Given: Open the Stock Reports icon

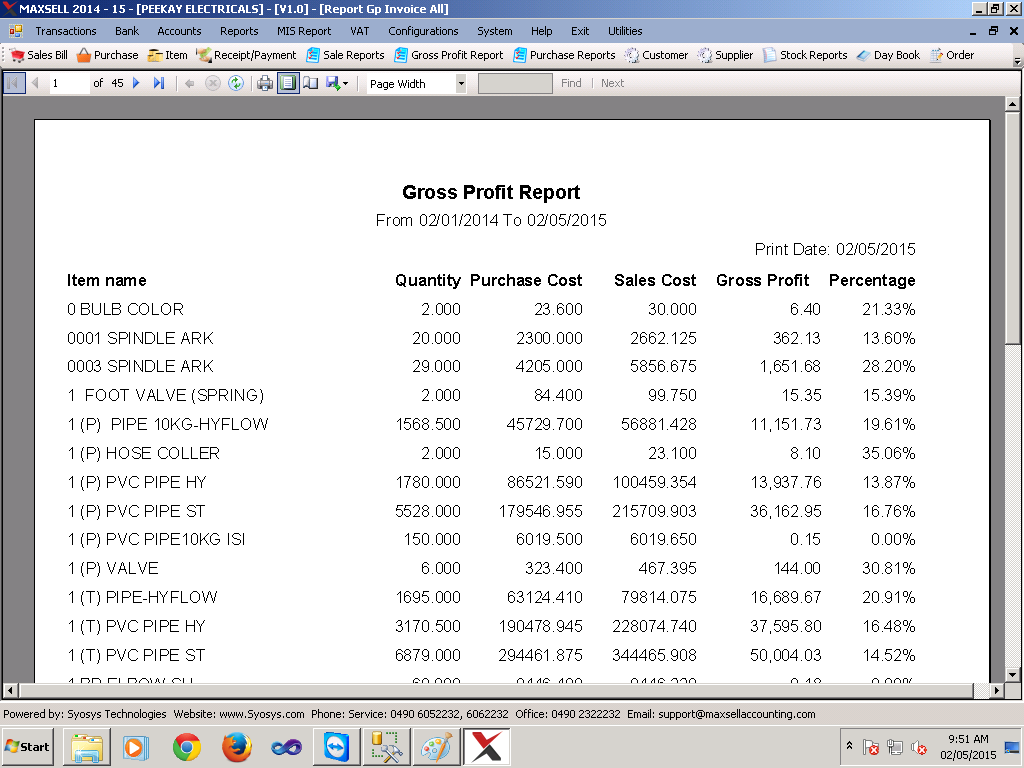Looking at the screenshot, I should [x=770, y=56].
